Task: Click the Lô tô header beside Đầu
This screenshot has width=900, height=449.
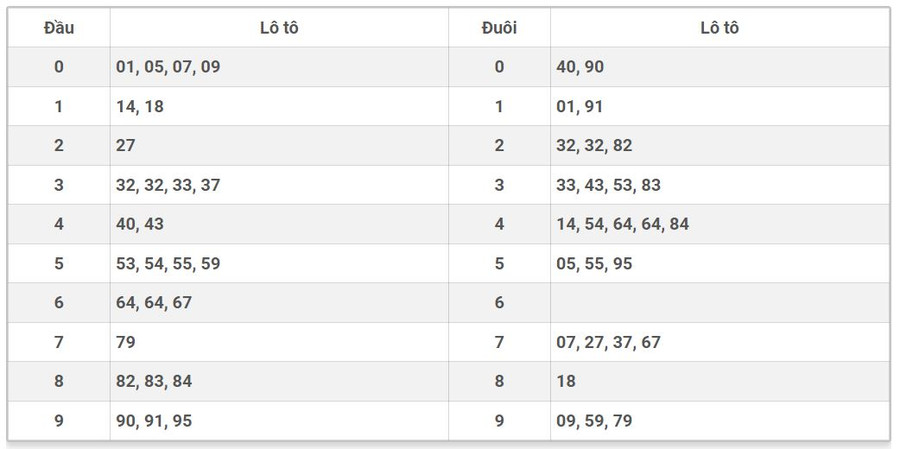Action: [279, 28]
